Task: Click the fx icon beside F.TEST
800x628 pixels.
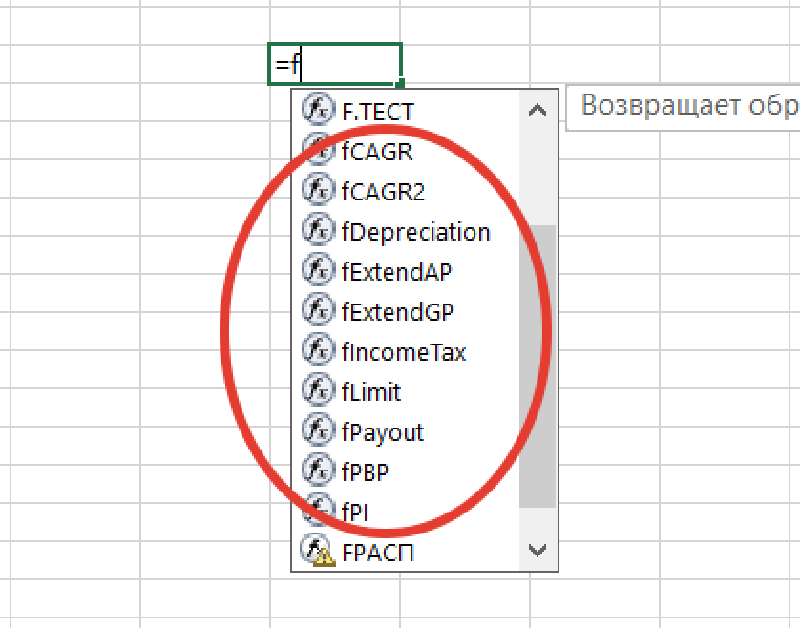Action: click(319, 111)
